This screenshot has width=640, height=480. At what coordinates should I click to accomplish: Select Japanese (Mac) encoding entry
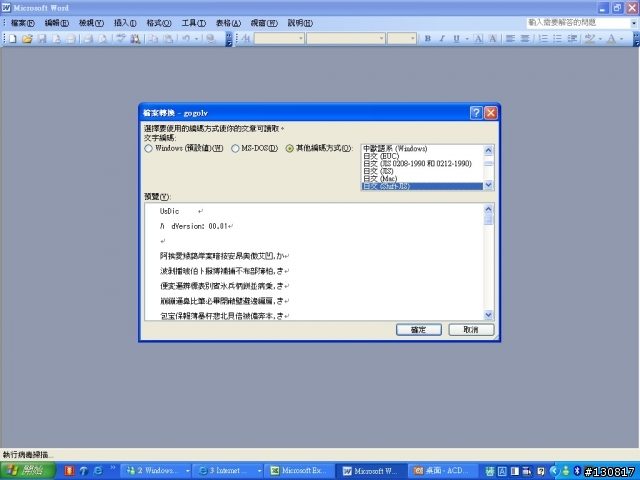click(422, 179)
